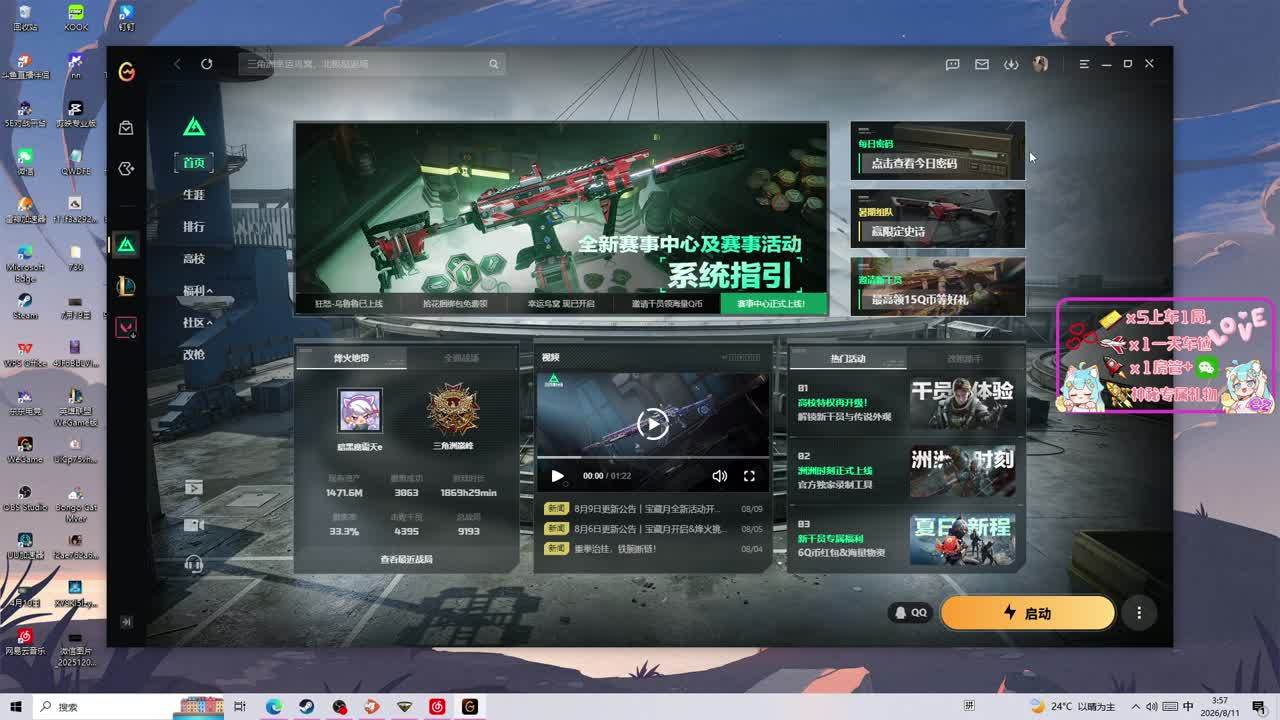Open the WeGame store bag icon
1280x720 pixels.
pos(126,128)
